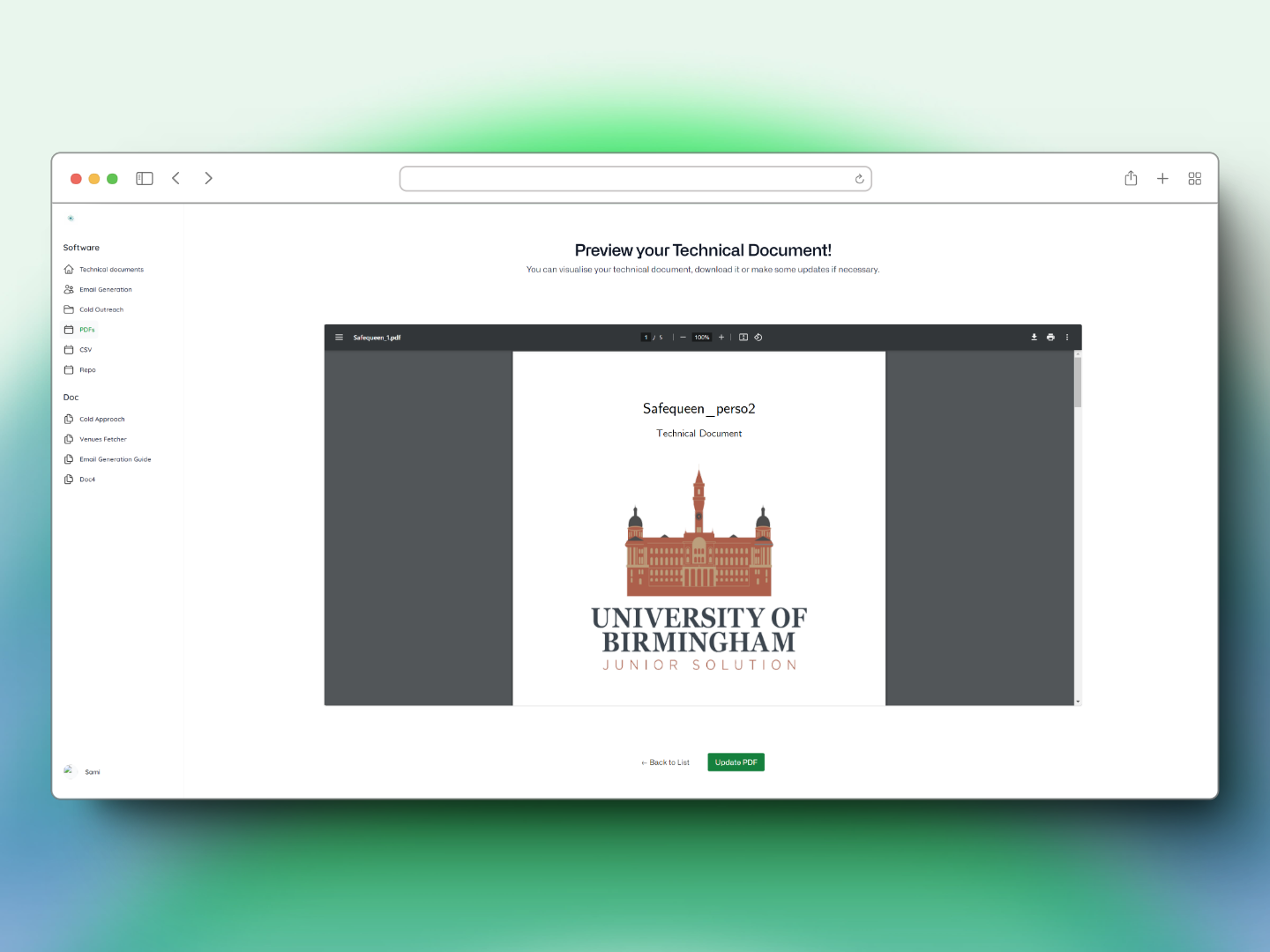The image size is (1270, 952).
Task: Go forward with the browser forward arrow
Action: coord(208,178)
